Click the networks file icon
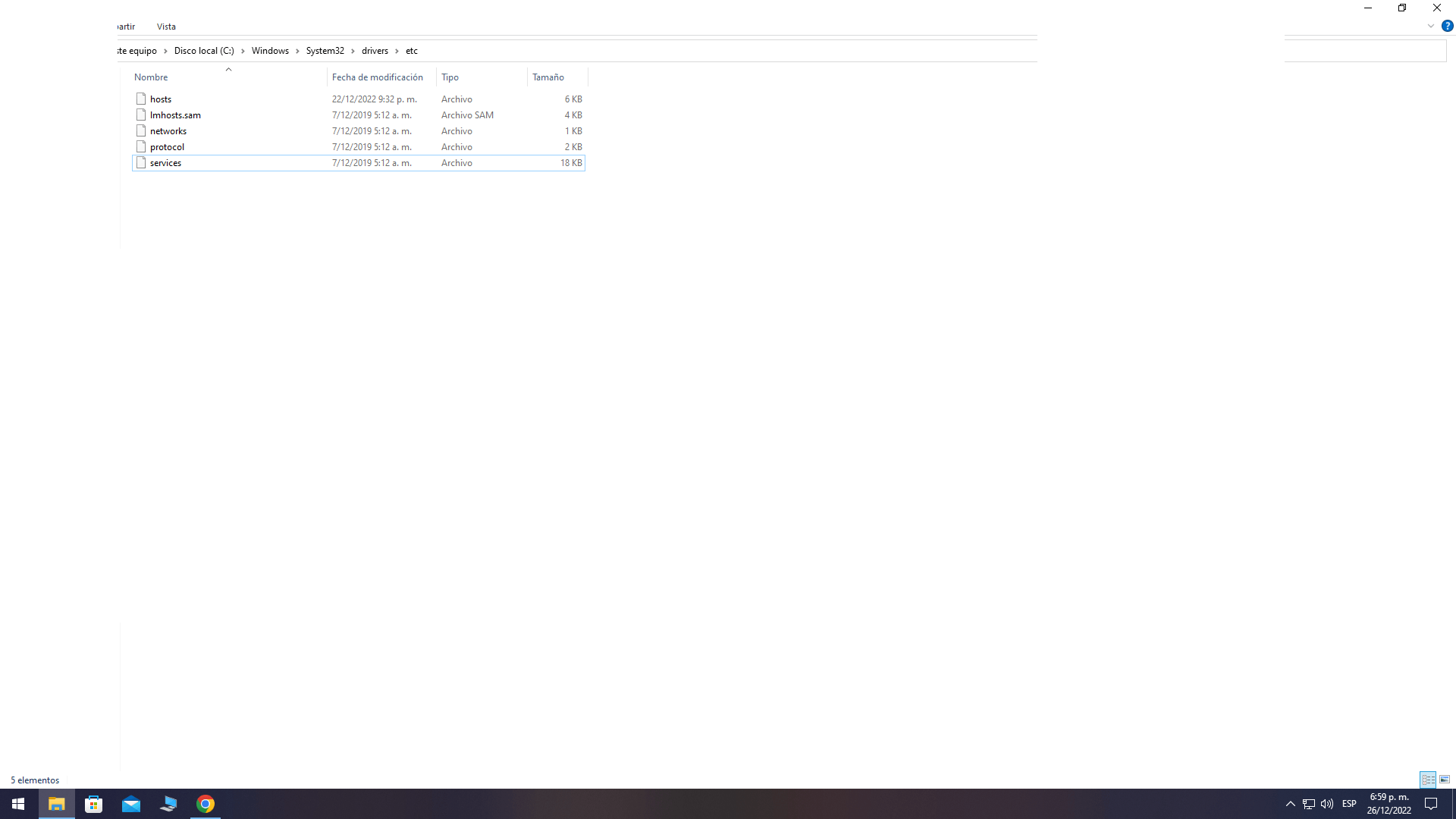Viewport: 1456px width, 819px height. click(141, 130)
